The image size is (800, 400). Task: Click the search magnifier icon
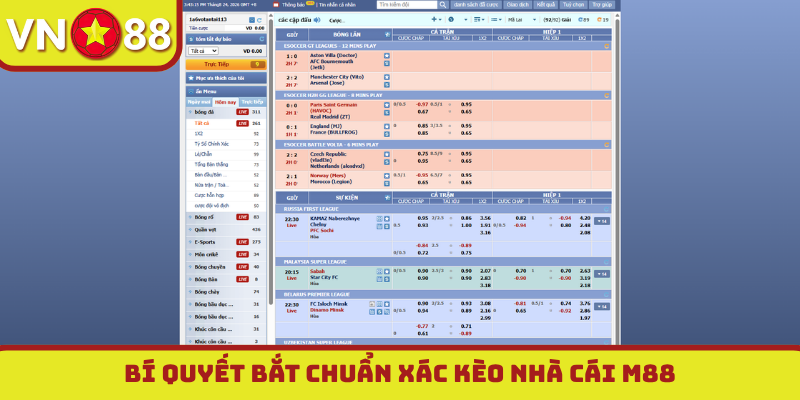(443, 5)
